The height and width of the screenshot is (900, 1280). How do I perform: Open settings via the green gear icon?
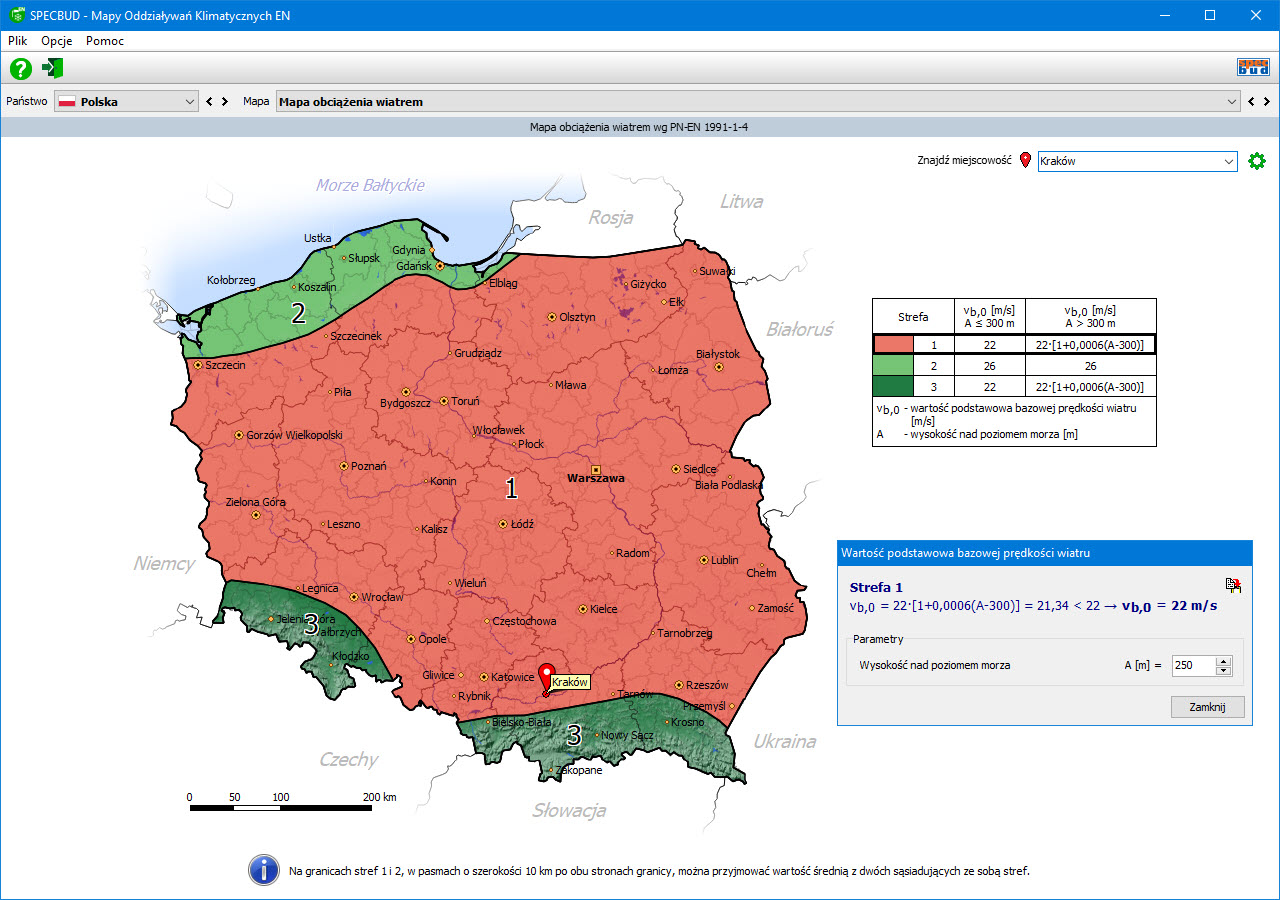pos(1257,161)
